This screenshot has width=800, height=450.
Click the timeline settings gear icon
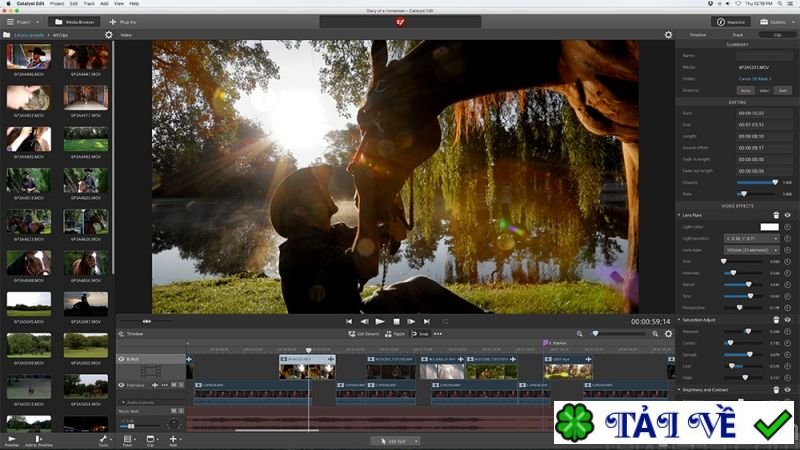pyautogui.click(x=668, y=334)
